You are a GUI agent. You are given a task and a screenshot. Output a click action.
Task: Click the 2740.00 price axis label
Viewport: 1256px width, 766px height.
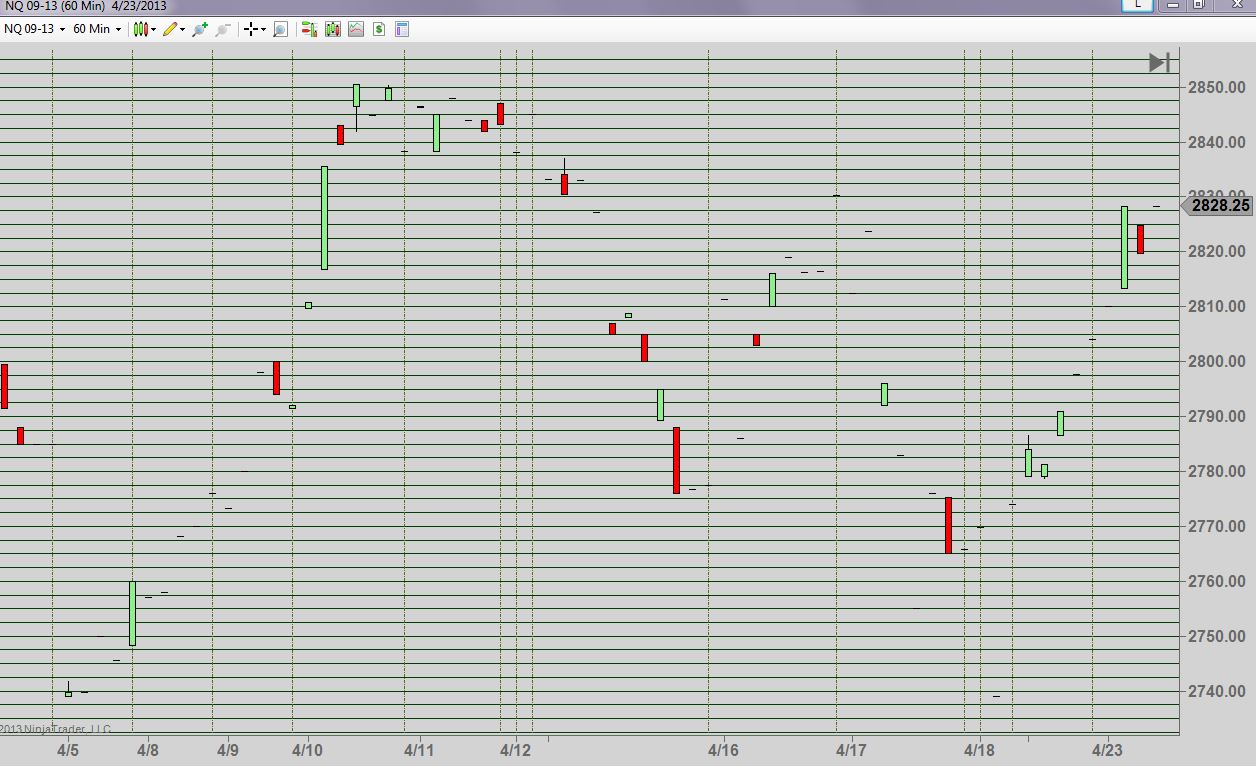[1217, 691]
